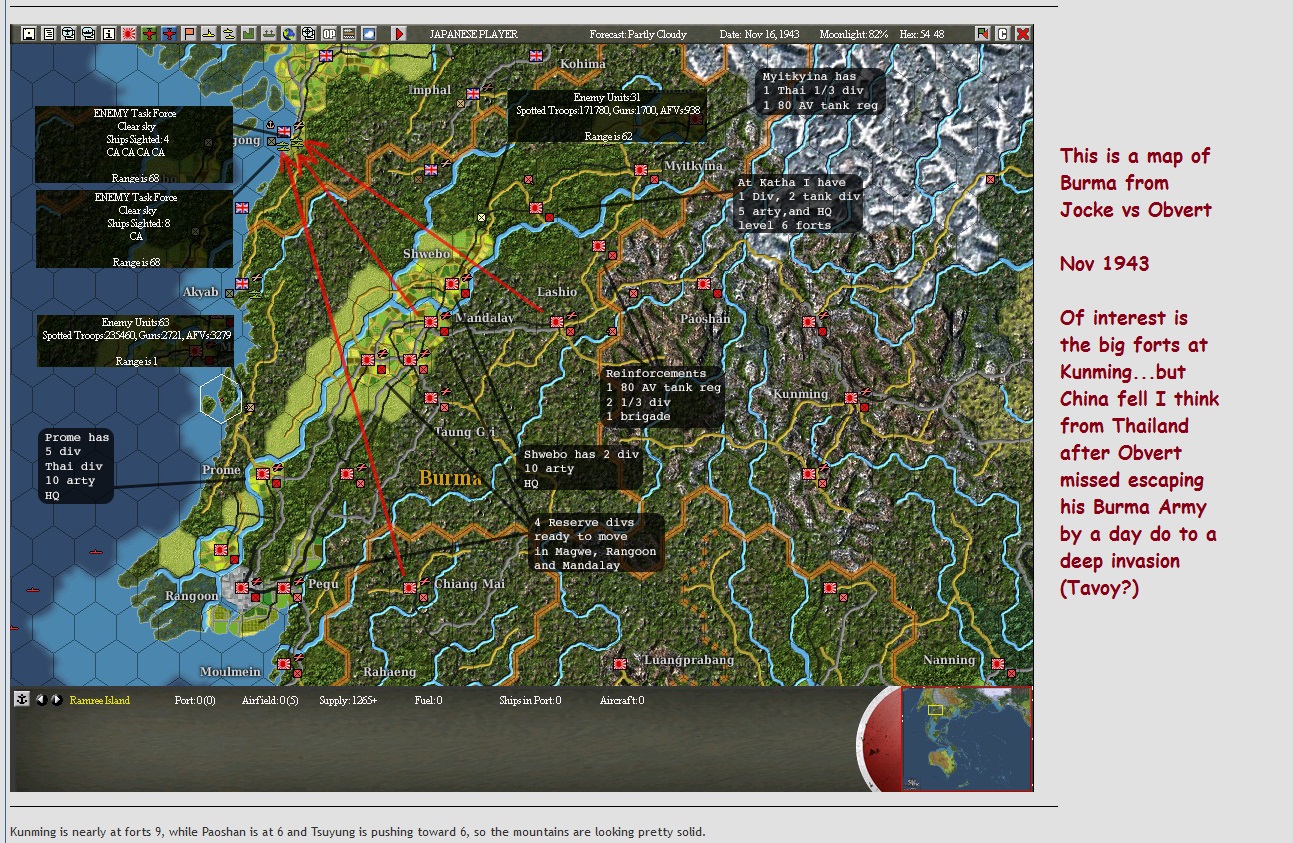This screenshot has width=1293, height=843.
Task: Click the OP toolbar button
Action: (328, 34)
